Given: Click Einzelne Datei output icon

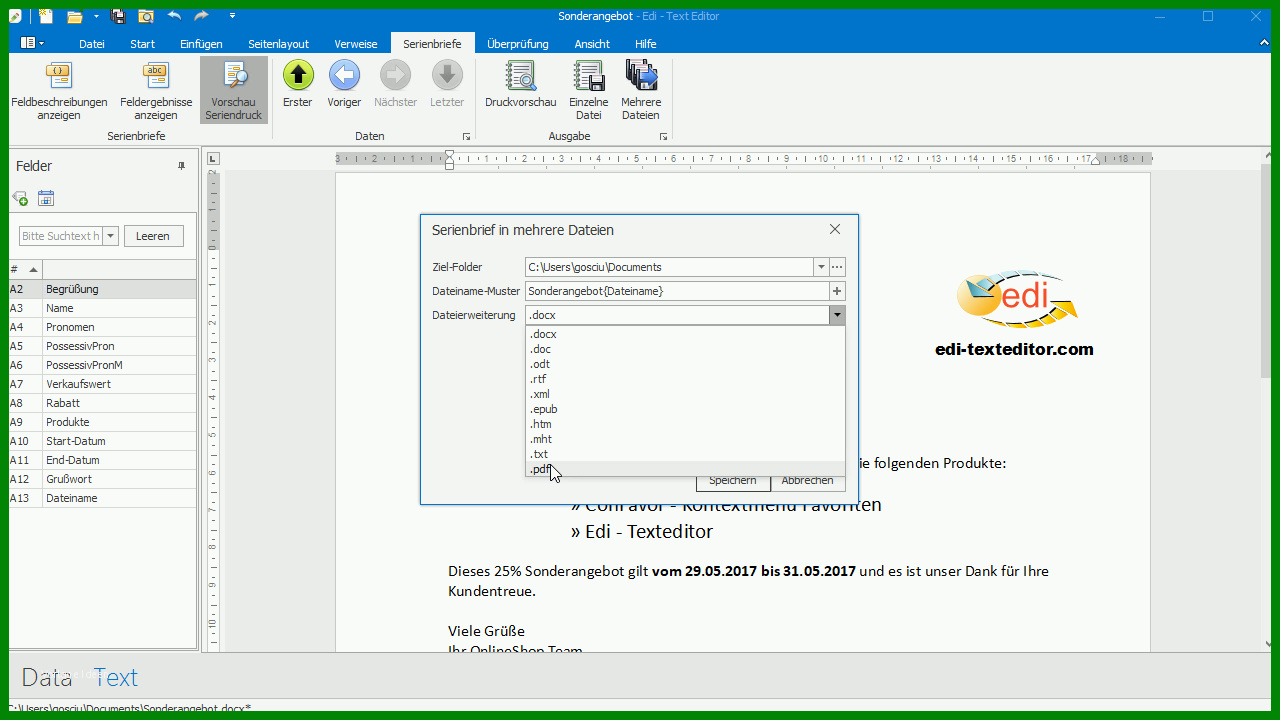Looking at the screenshot, I should click(588, 75).
